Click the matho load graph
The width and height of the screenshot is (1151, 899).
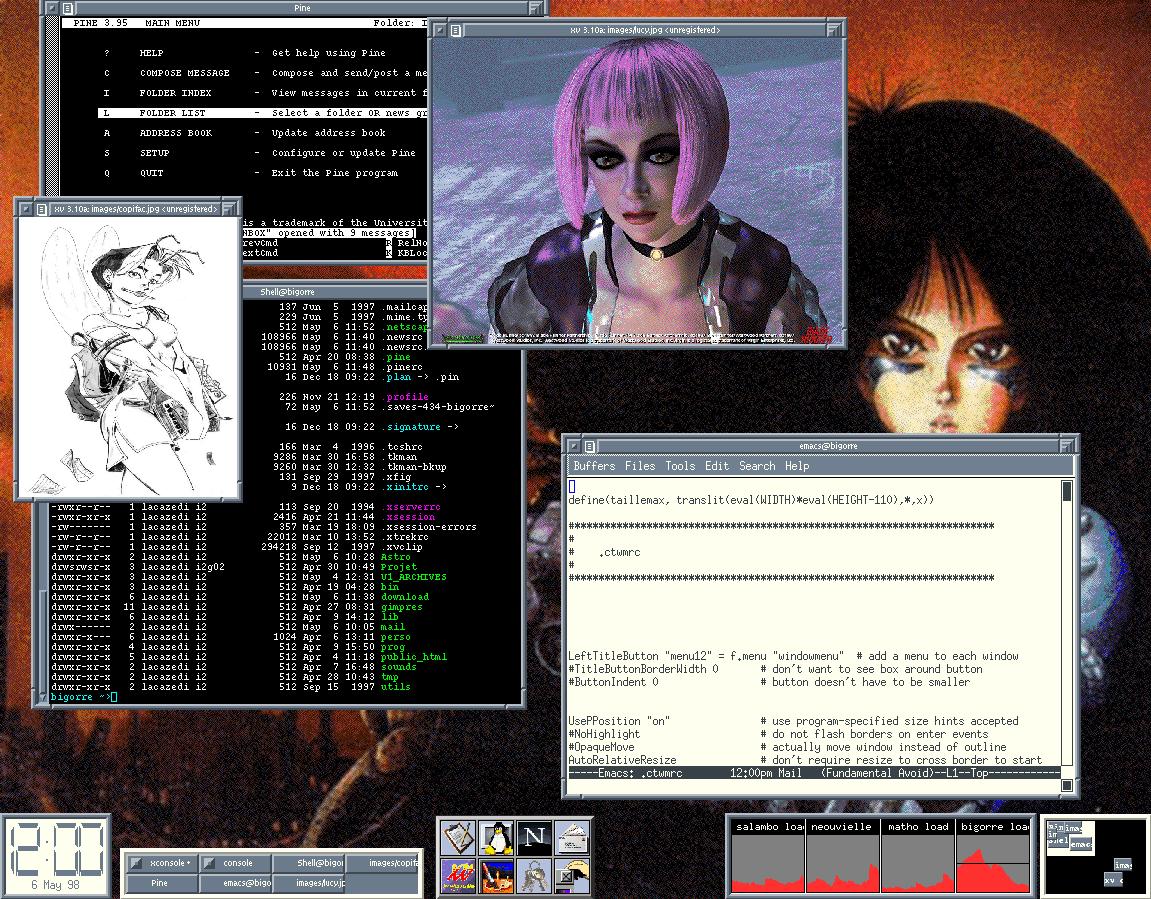tap(918, 856)
